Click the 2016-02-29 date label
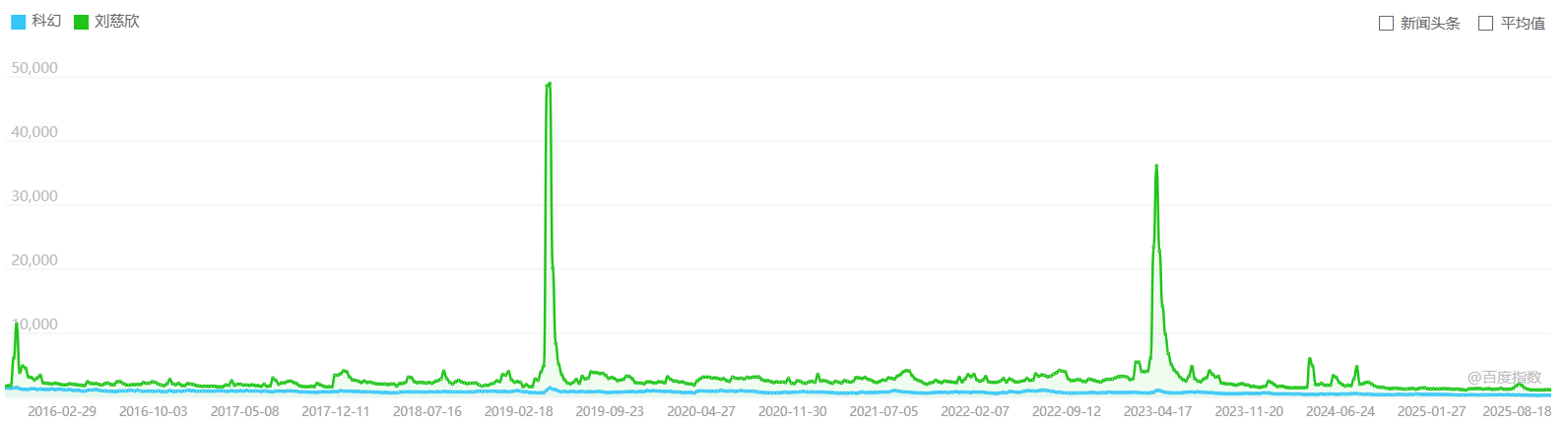 62,411
